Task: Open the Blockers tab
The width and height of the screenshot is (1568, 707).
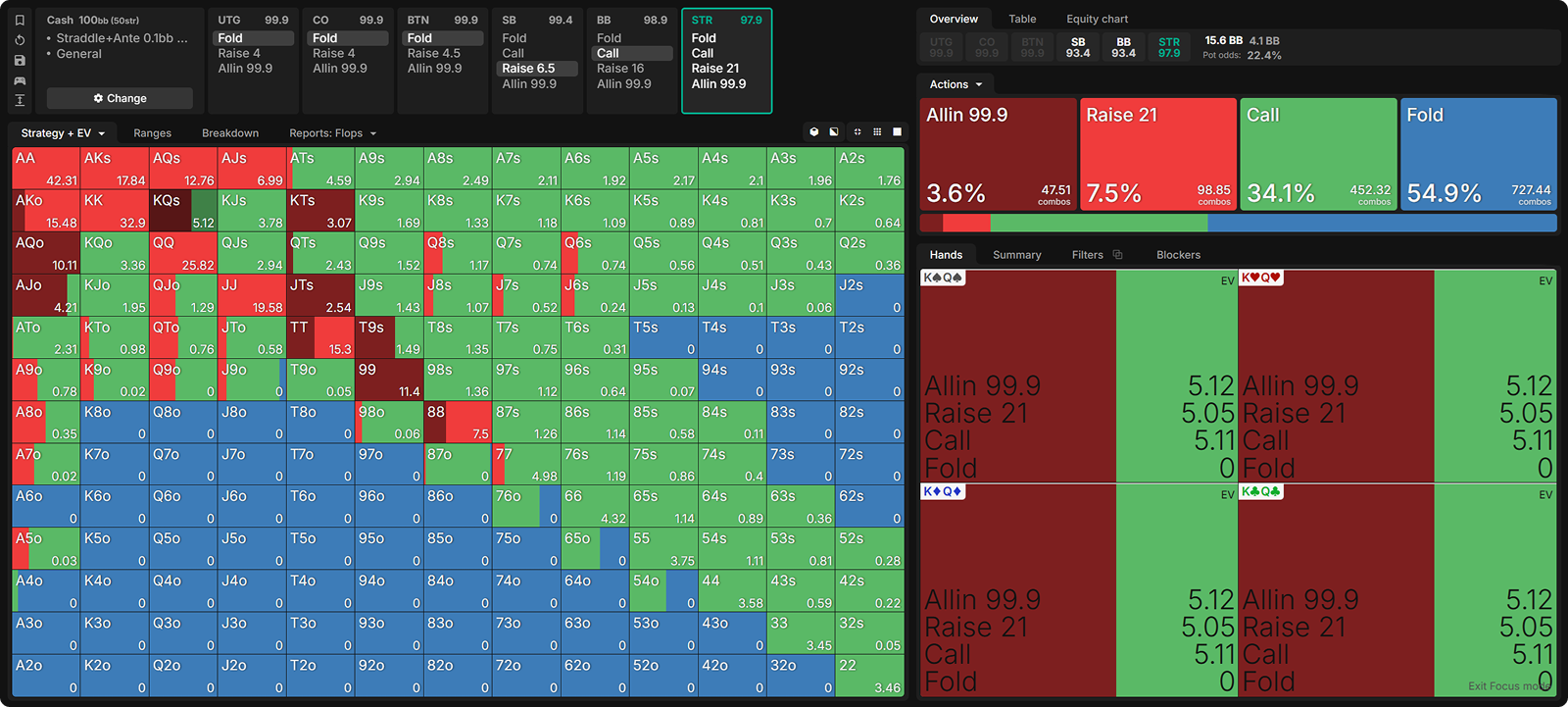Action: tap(1178, 255)
